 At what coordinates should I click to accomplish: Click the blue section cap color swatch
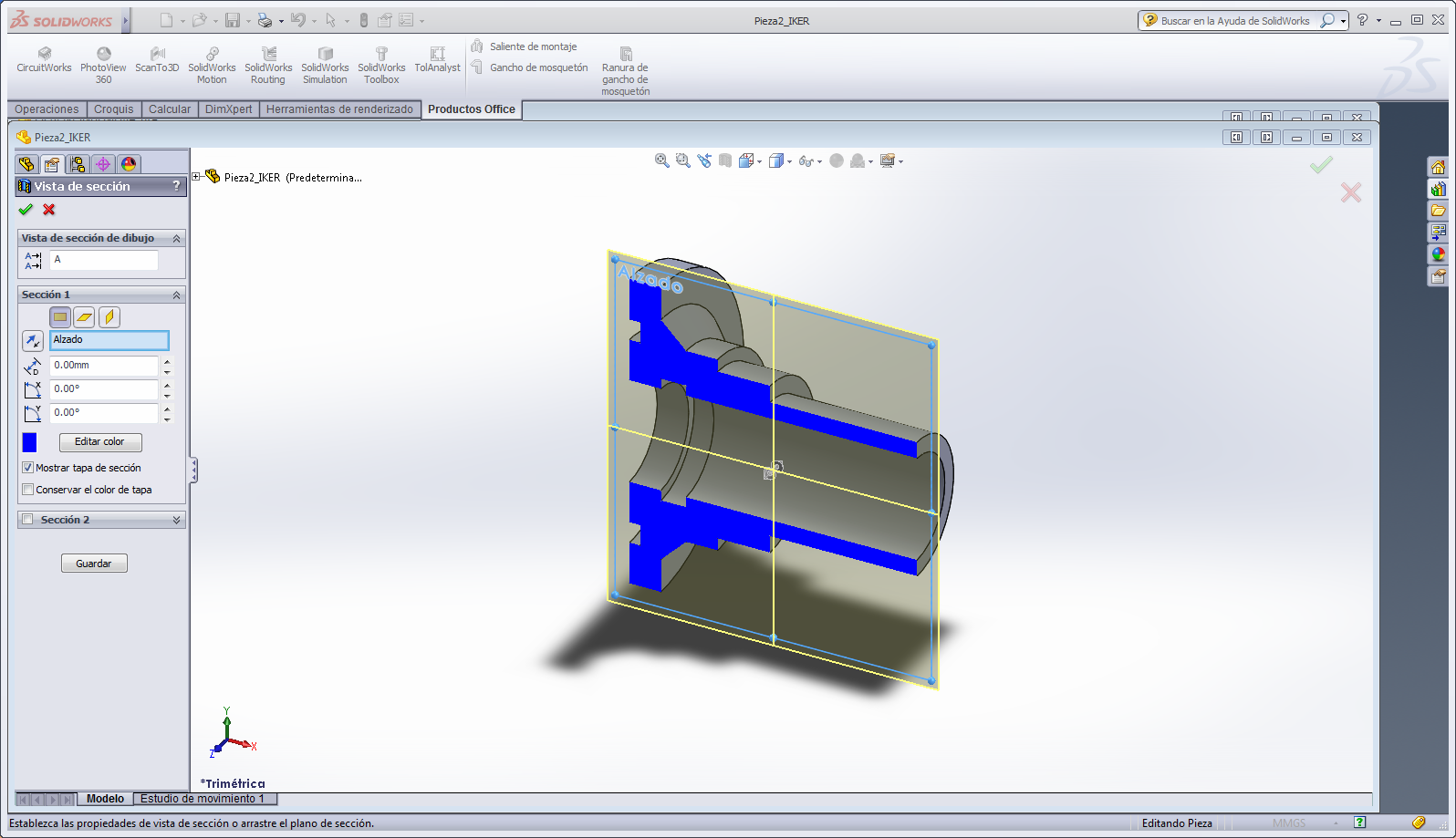pyautogui.click(x=30, y=442)
